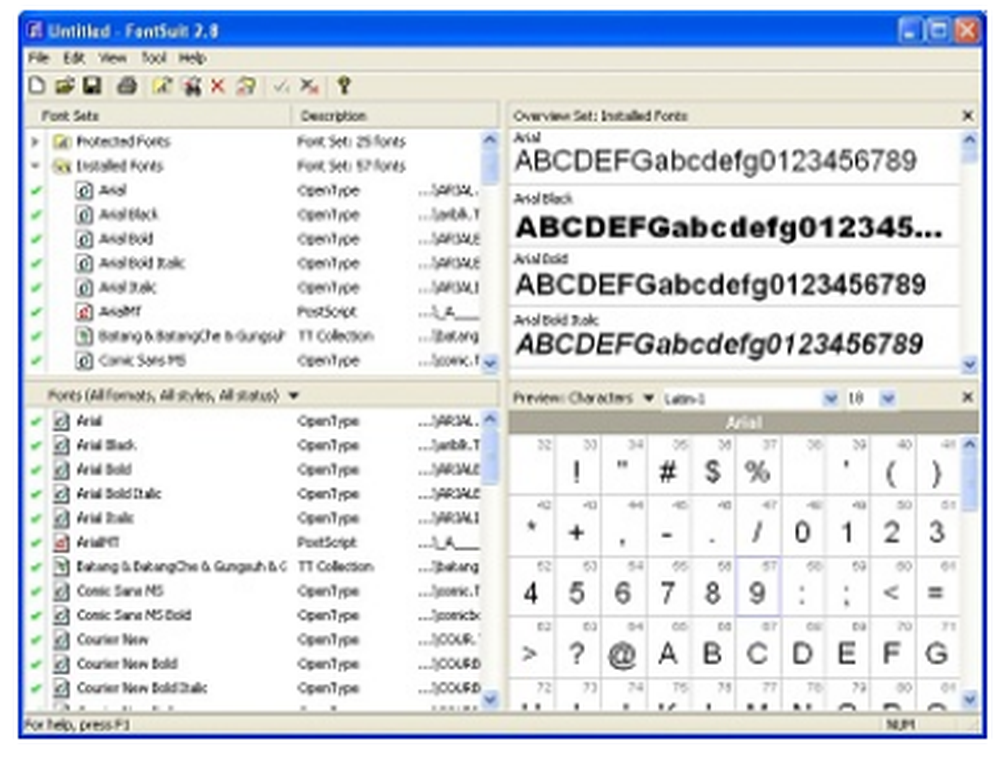Click the Installed Fonts folder icon

(61, 166)
